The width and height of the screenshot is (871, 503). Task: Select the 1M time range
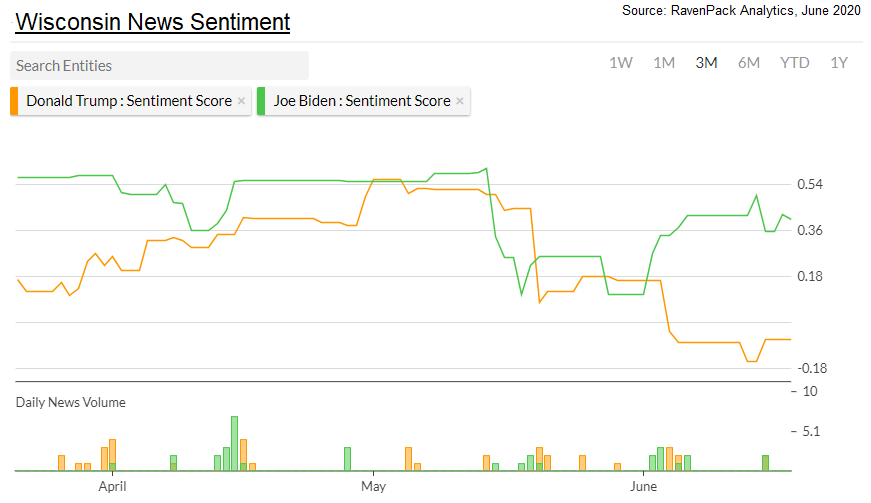click(x=664, y=63)
